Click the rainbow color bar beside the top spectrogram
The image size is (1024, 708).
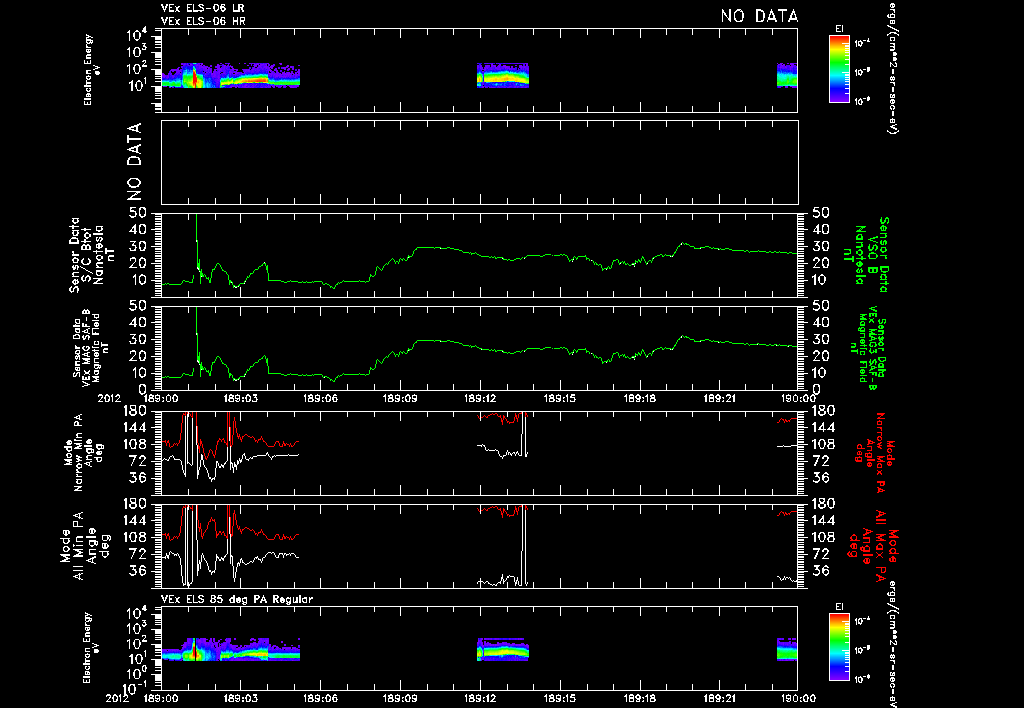(839, 69)
